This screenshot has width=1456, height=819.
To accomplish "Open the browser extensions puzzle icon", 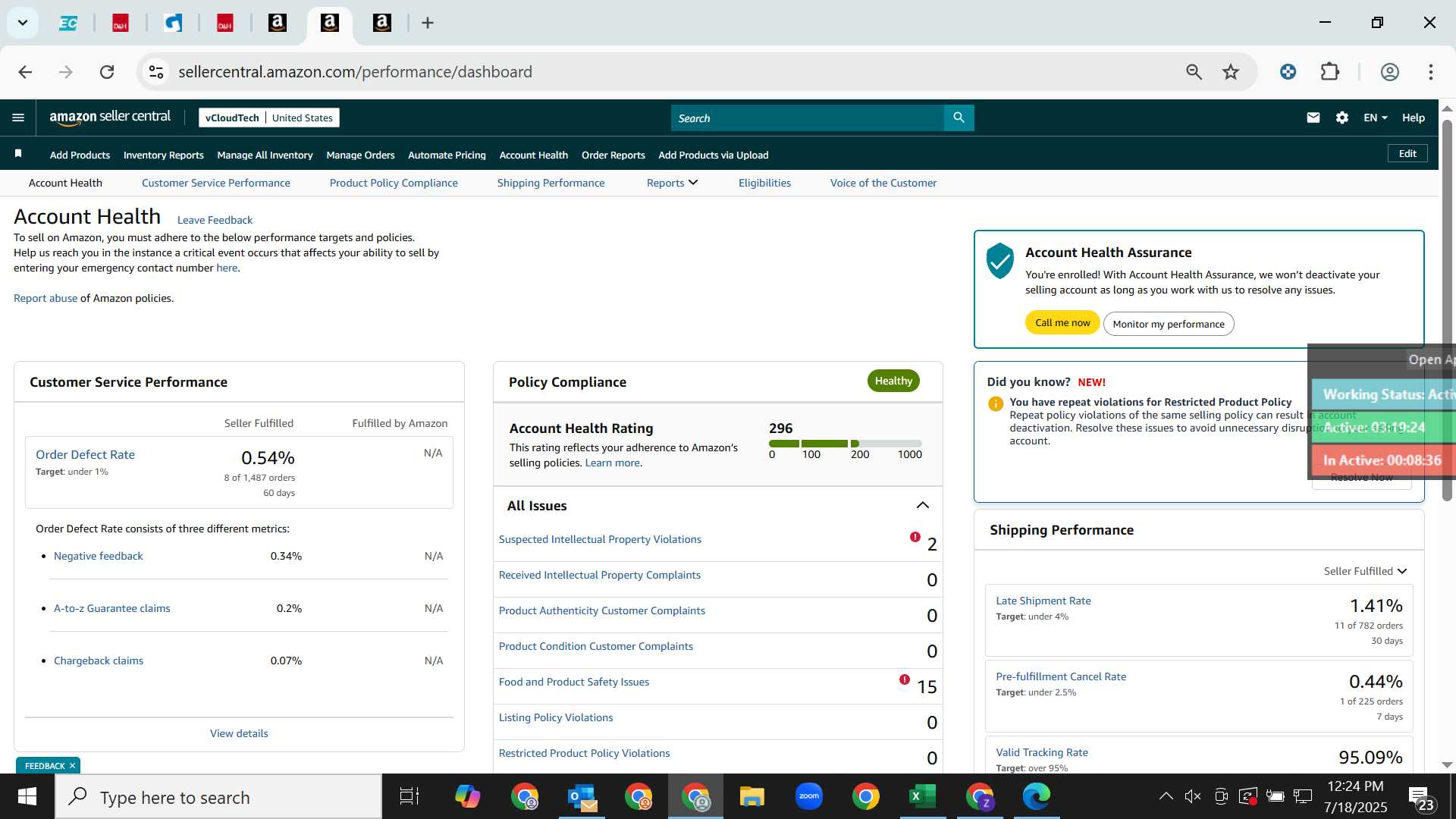I will click(x=1330, y=72).
